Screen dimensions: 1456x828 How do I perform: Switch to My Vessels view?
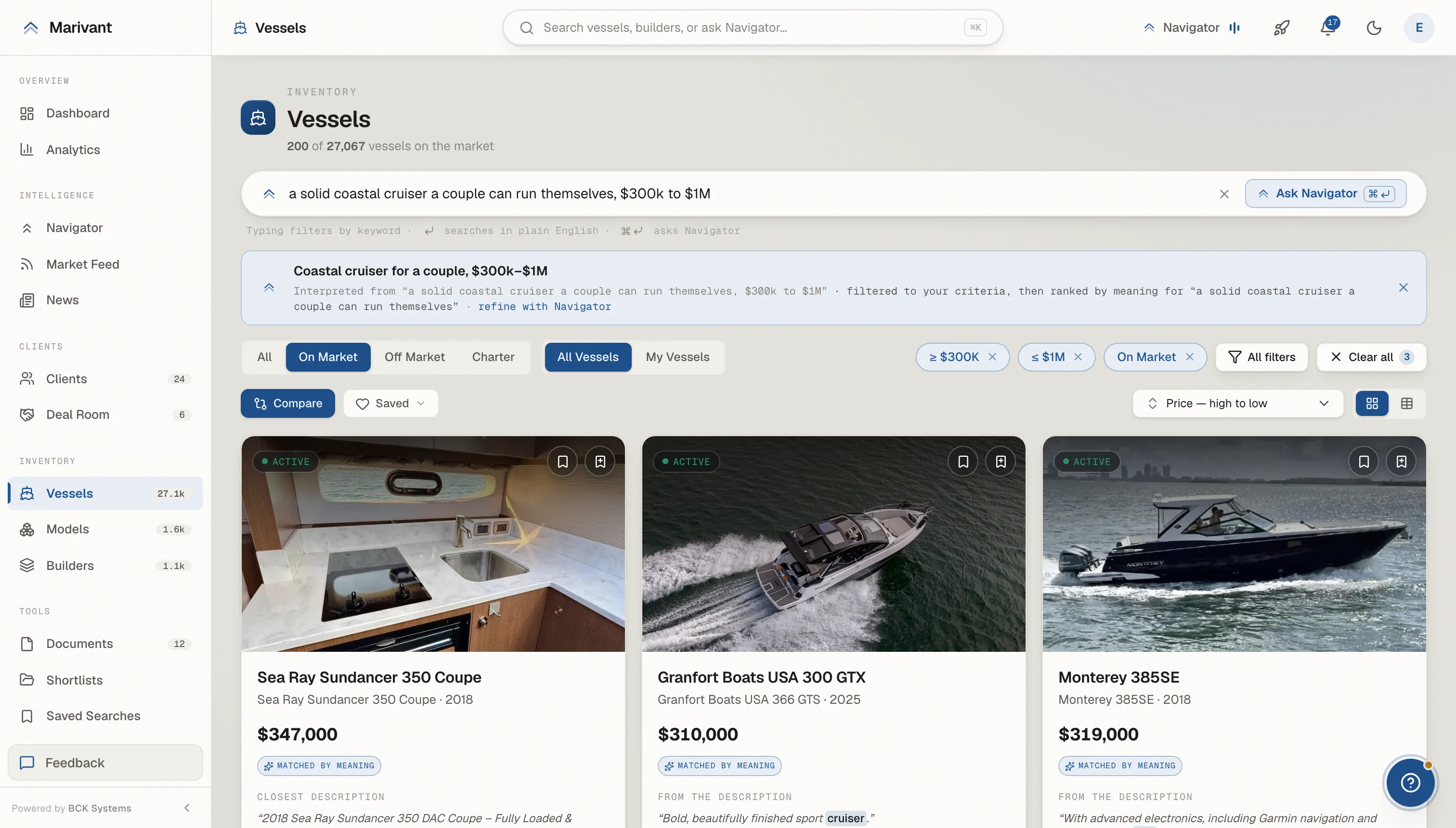click(x=677, y=357)
